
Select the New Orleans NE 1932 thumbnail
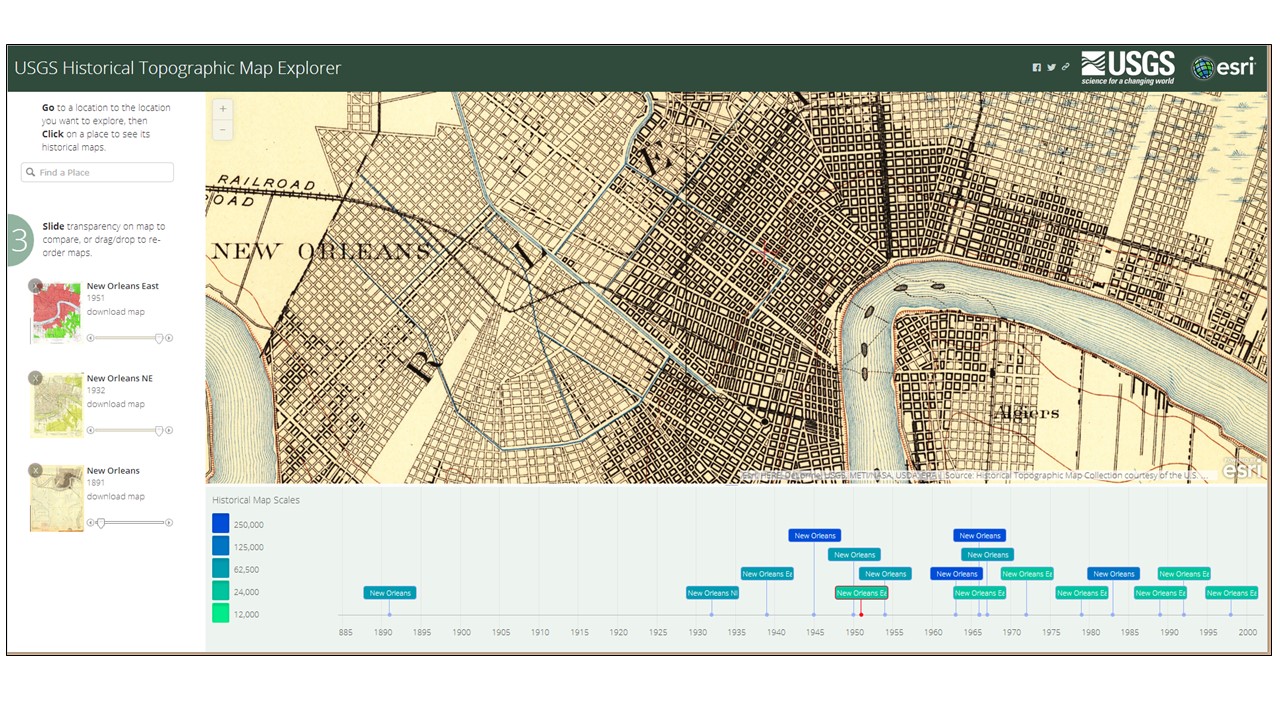[56, 405]
